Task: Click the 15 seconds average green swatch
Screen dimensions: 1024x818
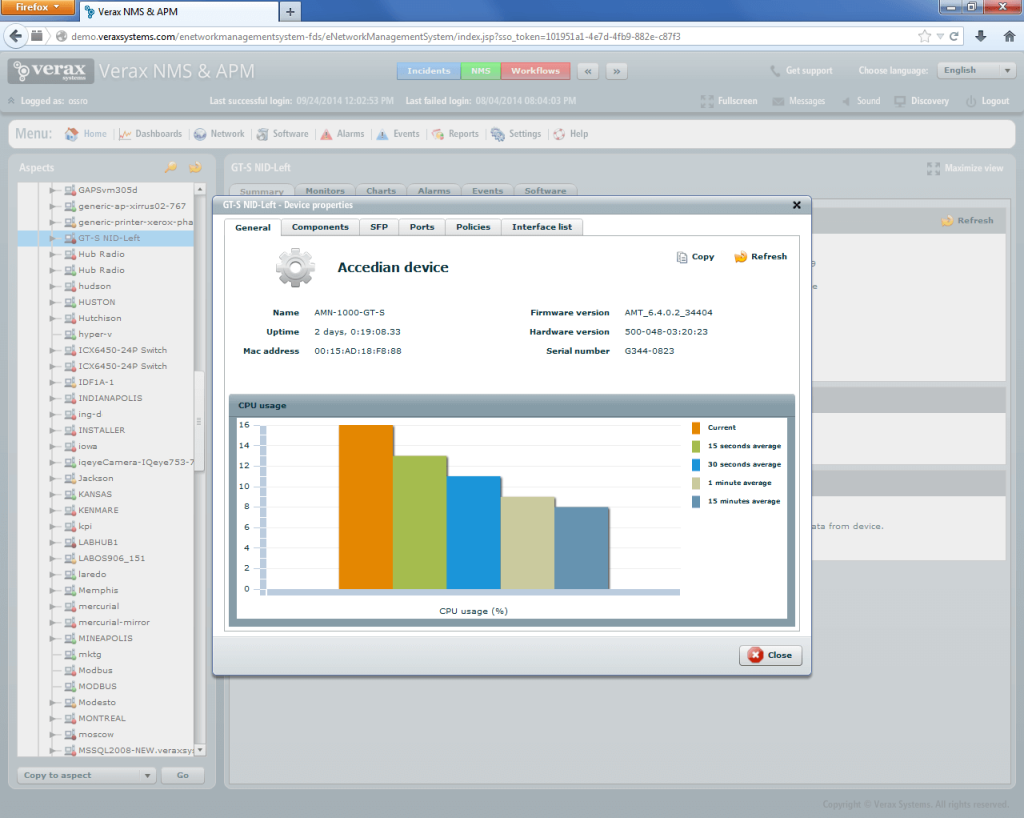Action: 696,446
